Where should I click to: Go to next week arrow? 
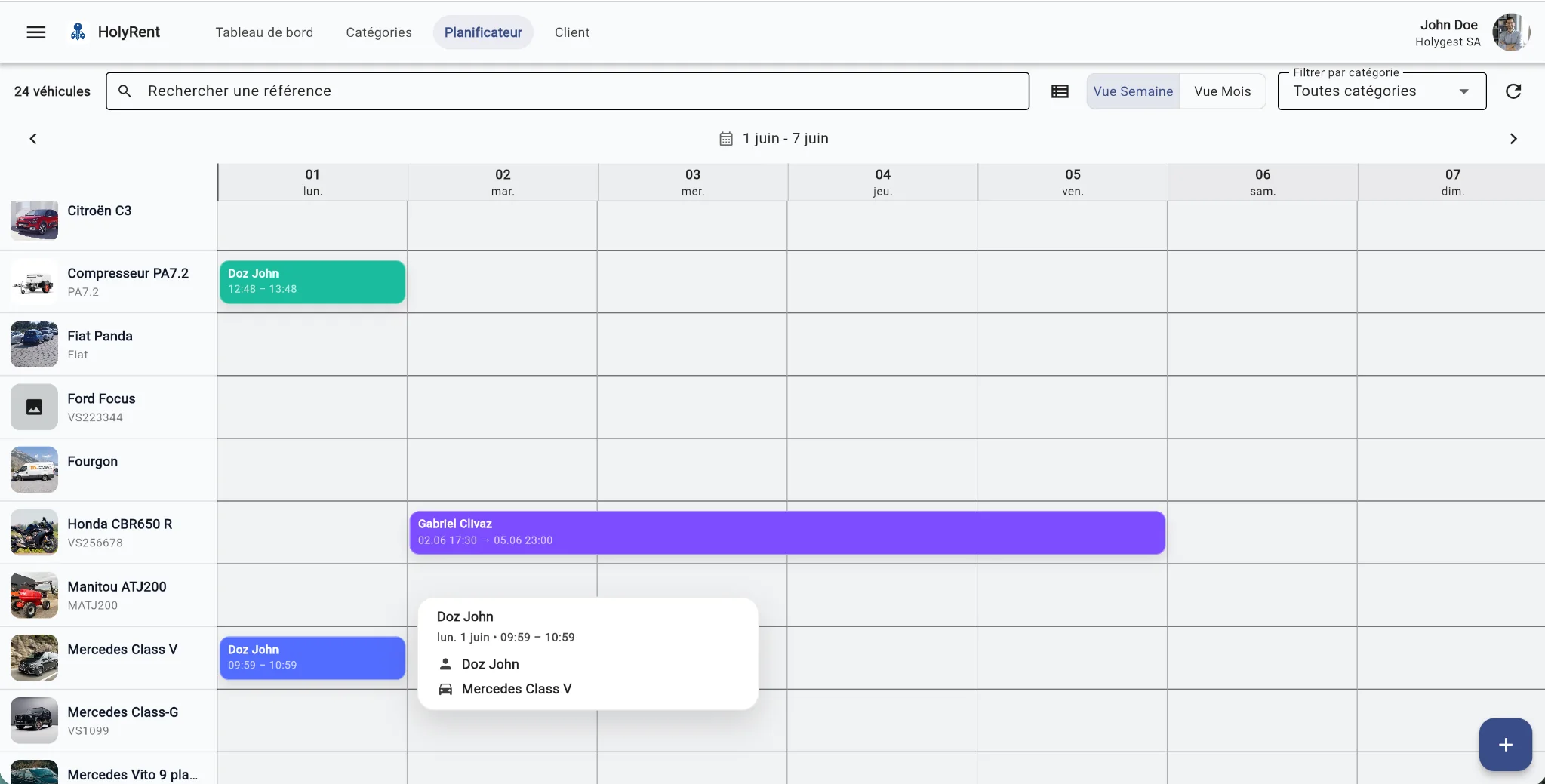(1513, 139)
